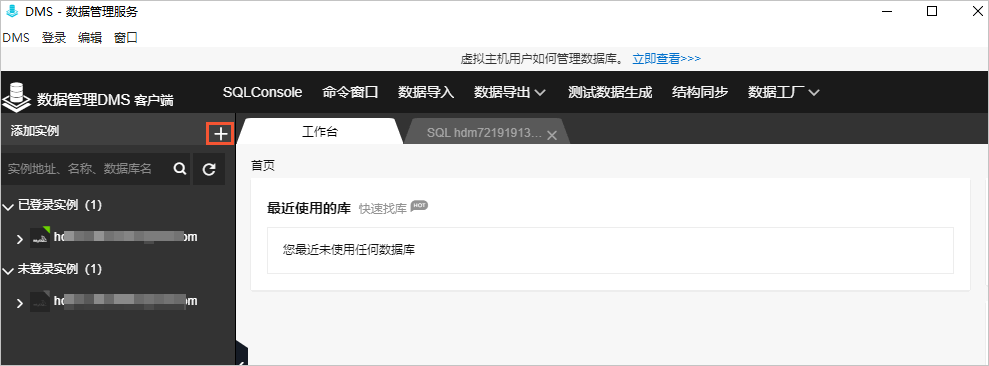Click the 首页 breadcrumb text
This screenshot has width=989, height=366.
click(x=263, y=165)
